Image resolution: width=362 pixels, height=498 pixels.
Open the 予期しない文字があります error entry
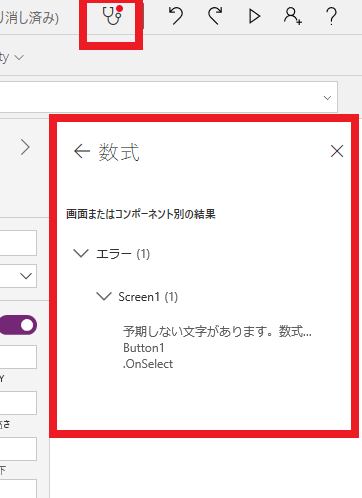point(217,331)
